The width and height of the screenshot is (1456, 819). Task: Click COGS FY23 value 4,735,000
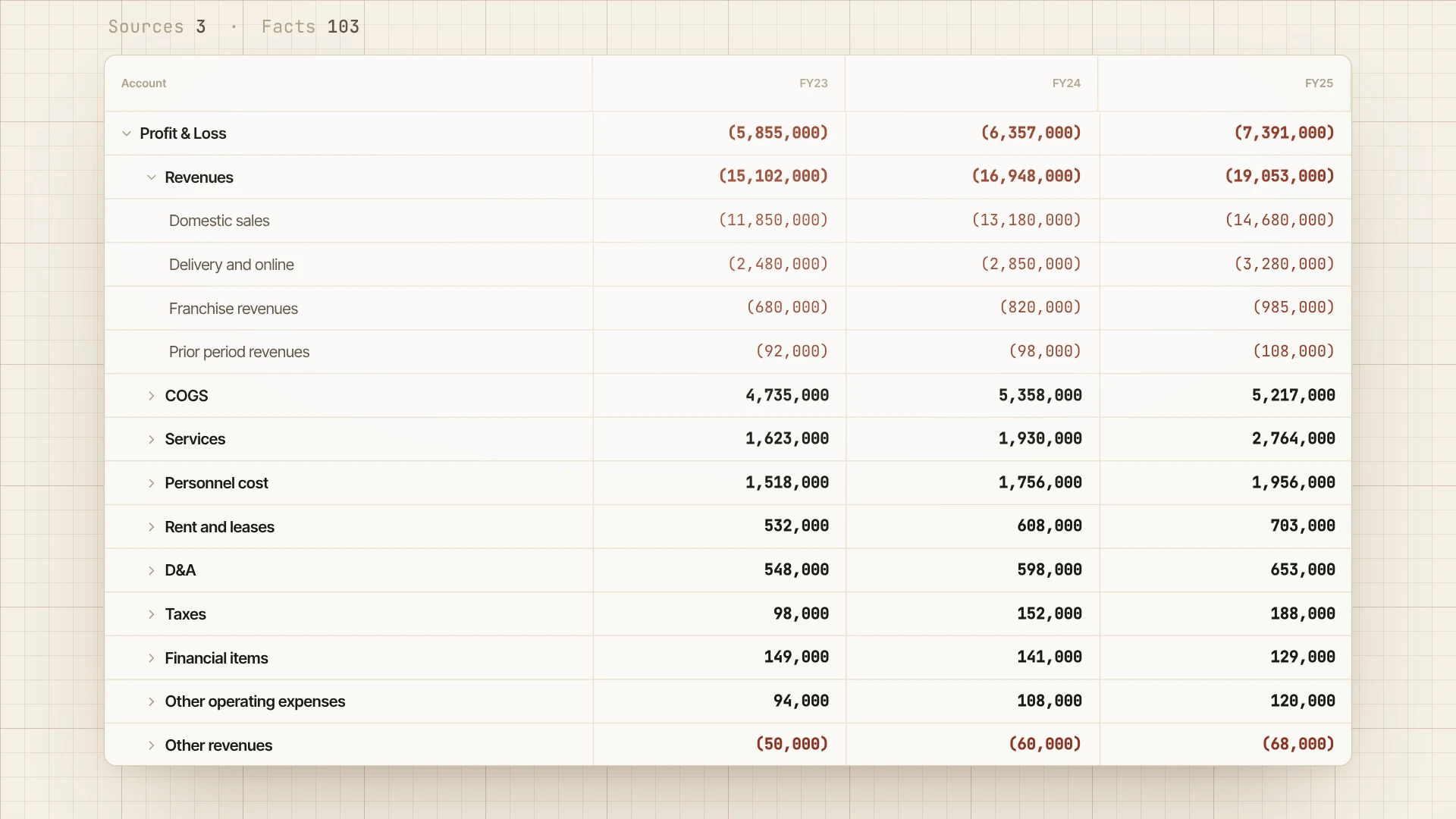point(787,395)
